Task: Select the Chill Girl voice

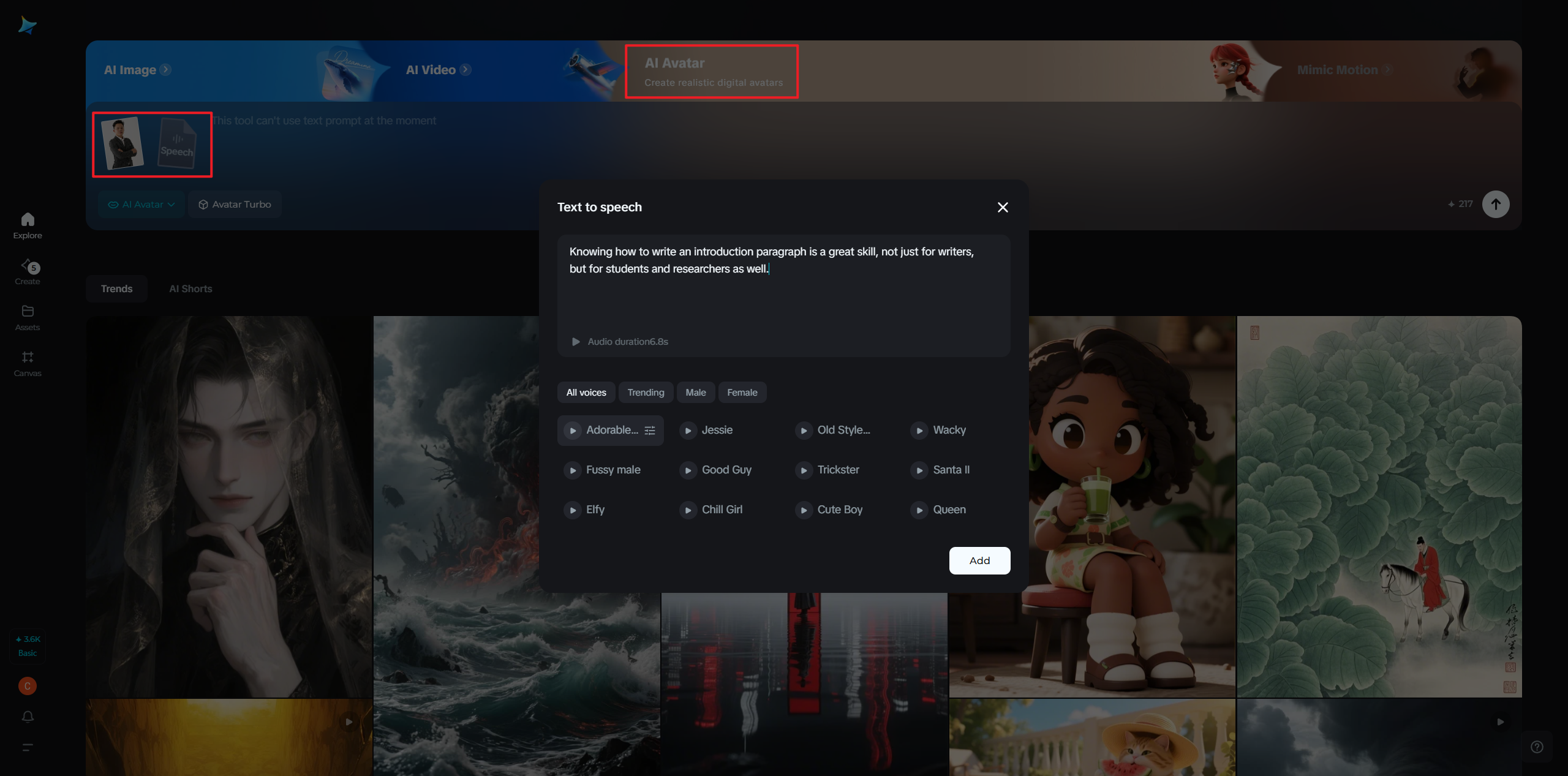Action: click(x=722, y=510)
